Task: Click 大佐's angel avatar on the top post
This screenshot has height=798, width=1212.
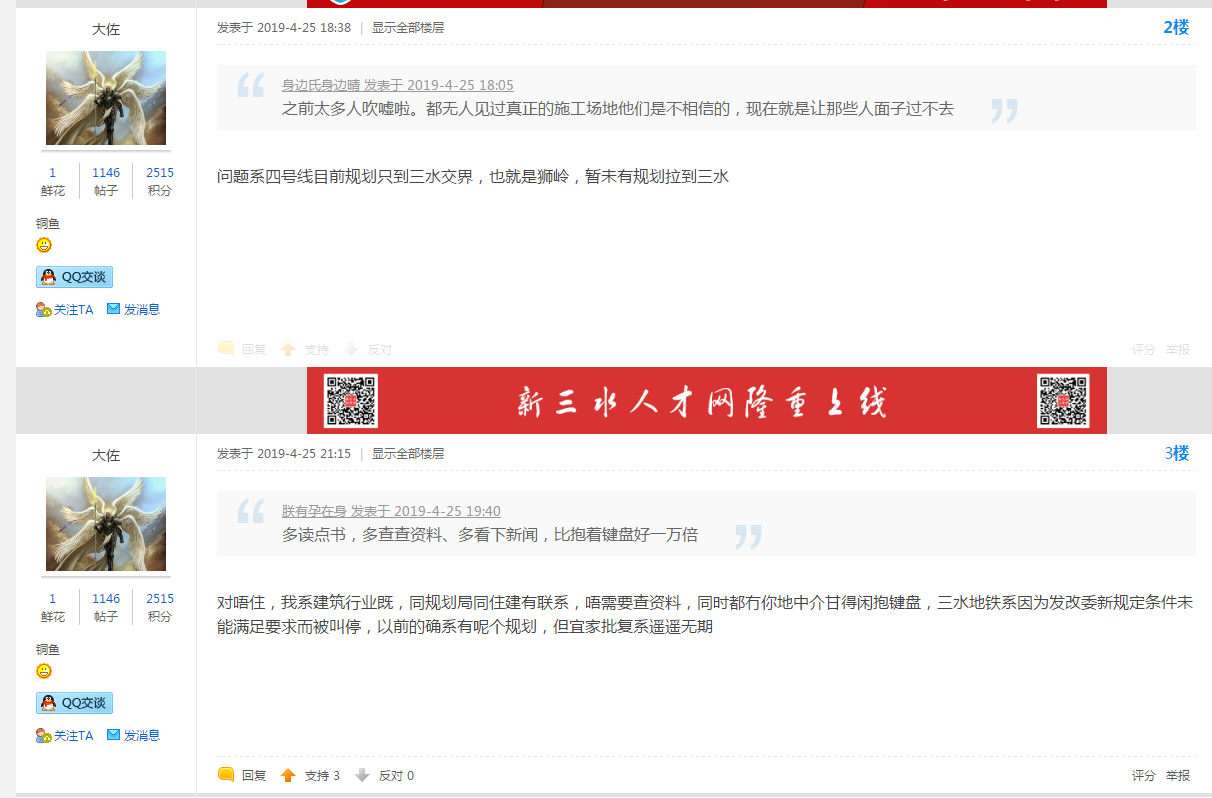Action: click(x=106, y=98)
